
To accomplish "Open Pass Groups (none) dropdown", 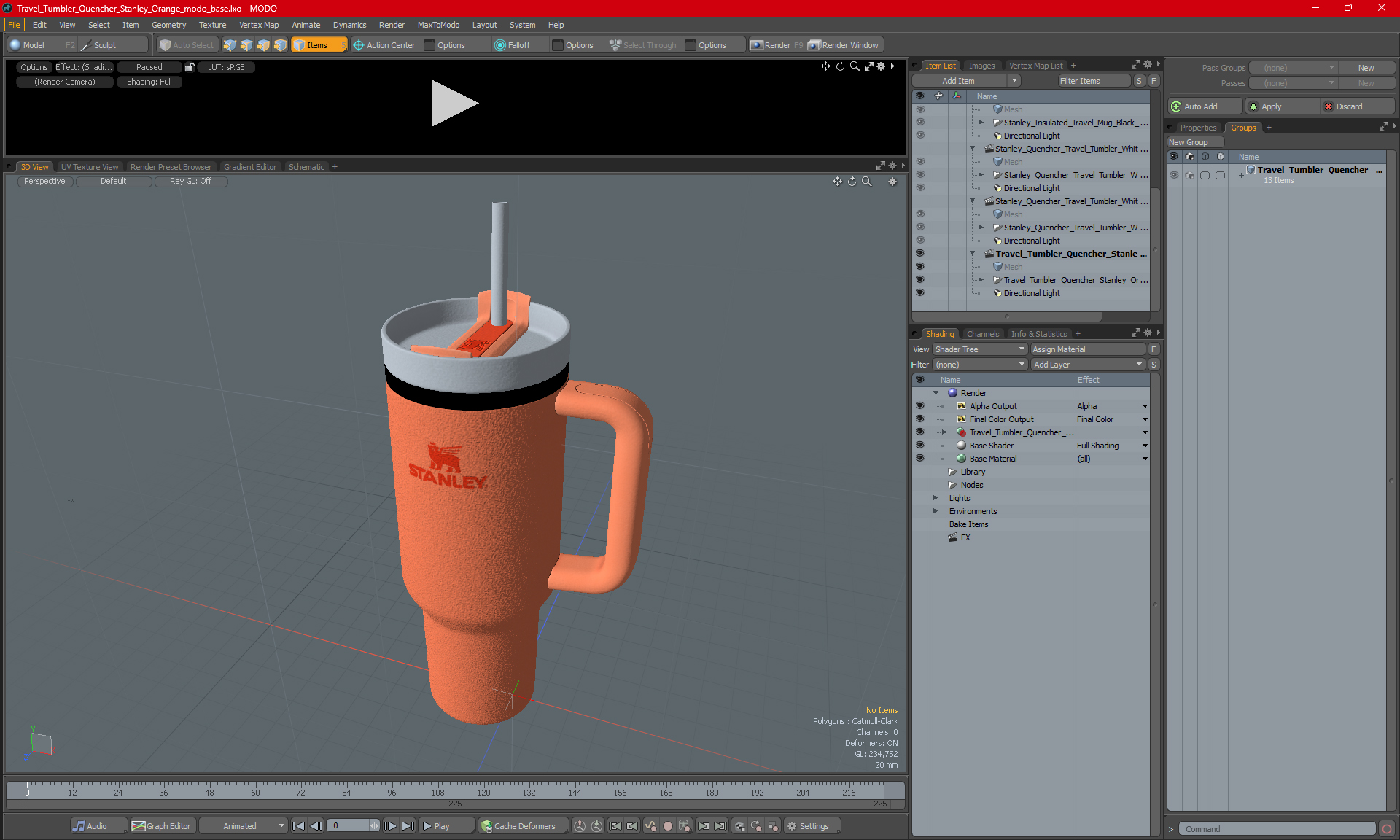I will point(1293,68).
